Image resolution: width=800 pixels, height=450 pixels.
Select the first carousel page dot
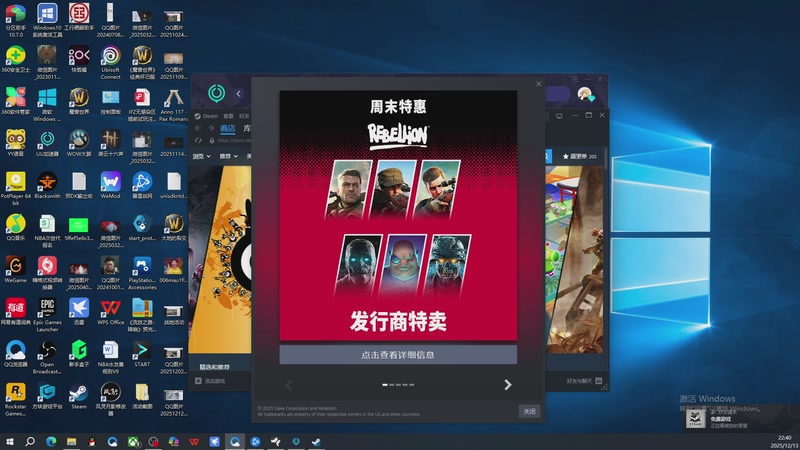point(385,385)
